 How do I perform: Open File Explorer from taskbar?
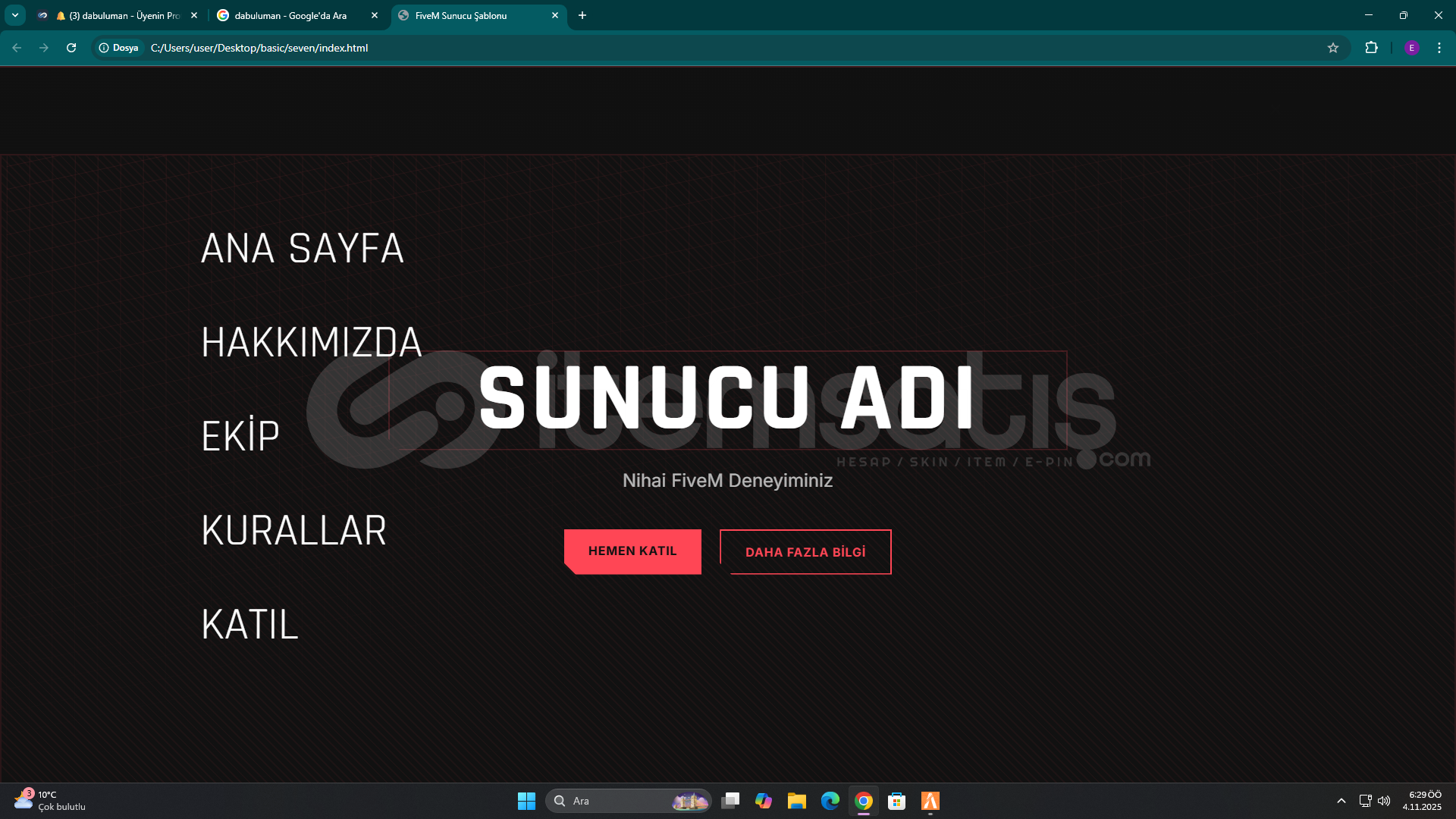point(796,801)
